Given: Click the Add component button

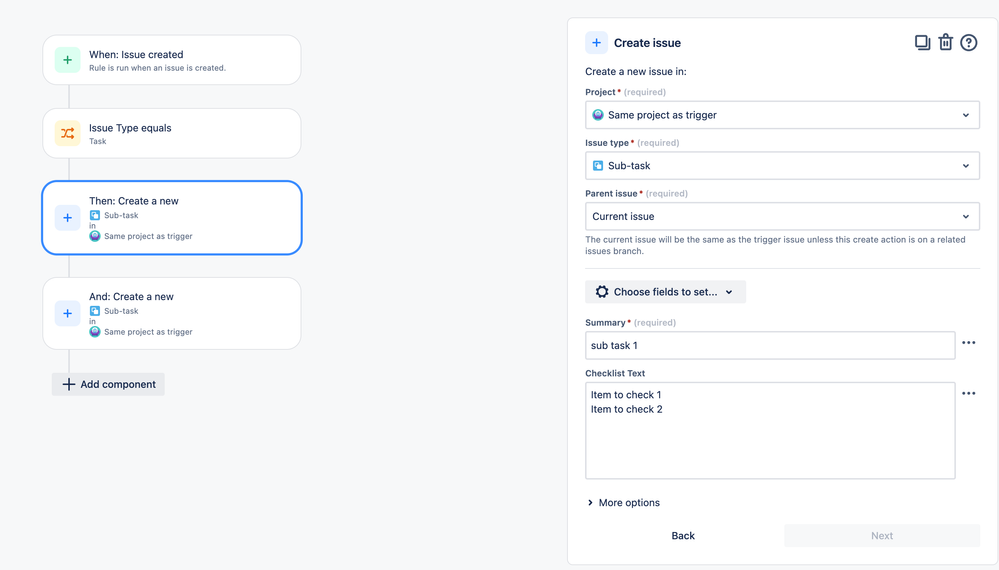Looking at the screenshot, I should click(x=109, y=384).
